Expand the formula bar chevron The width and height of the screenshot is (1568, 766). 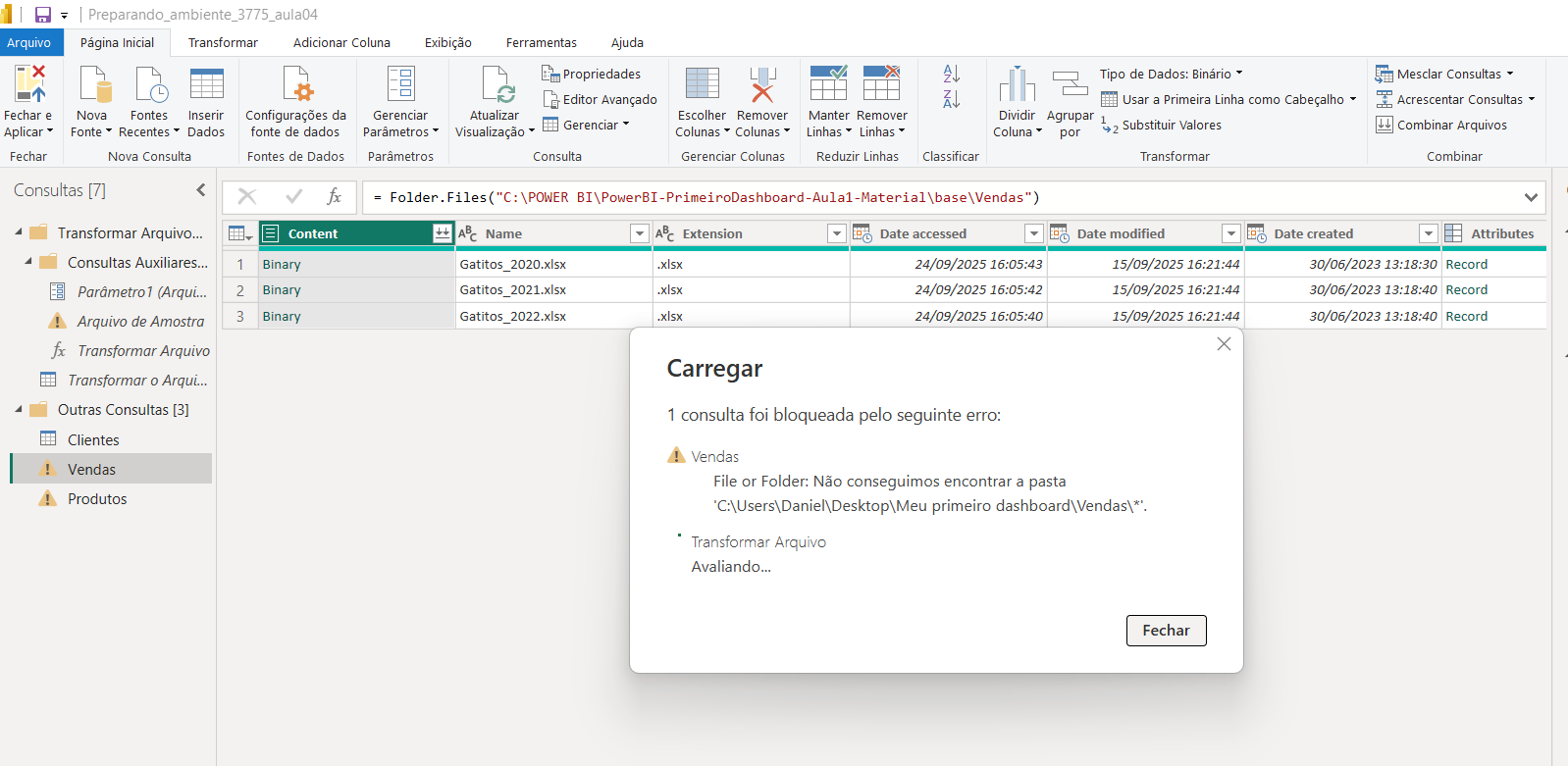coord(1531,197)
